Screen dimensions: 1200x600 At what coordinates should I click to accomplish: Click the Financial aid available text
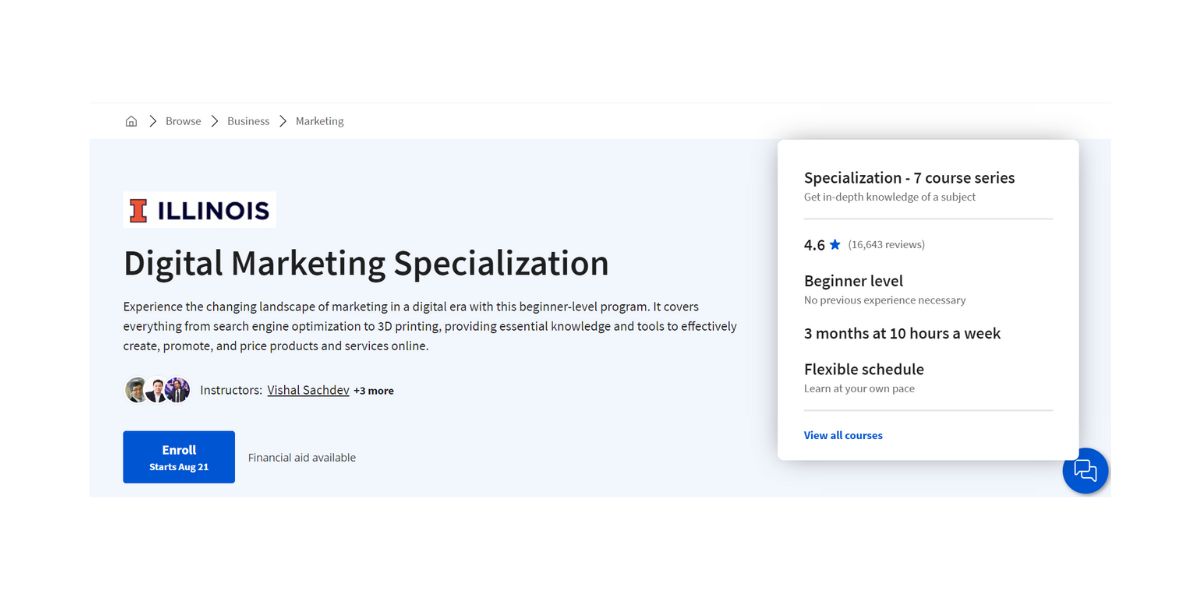pos(302,457)
